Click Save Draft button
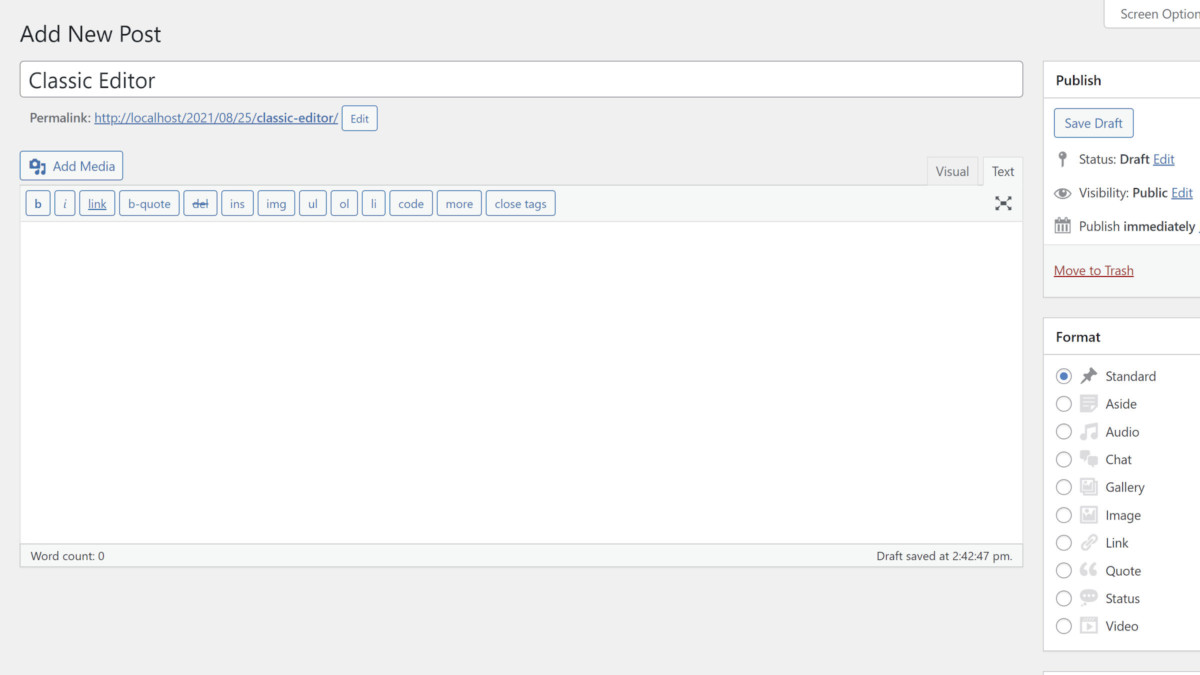Image resolution: width=1200 pixels, height=675 pixels. 1093,123
